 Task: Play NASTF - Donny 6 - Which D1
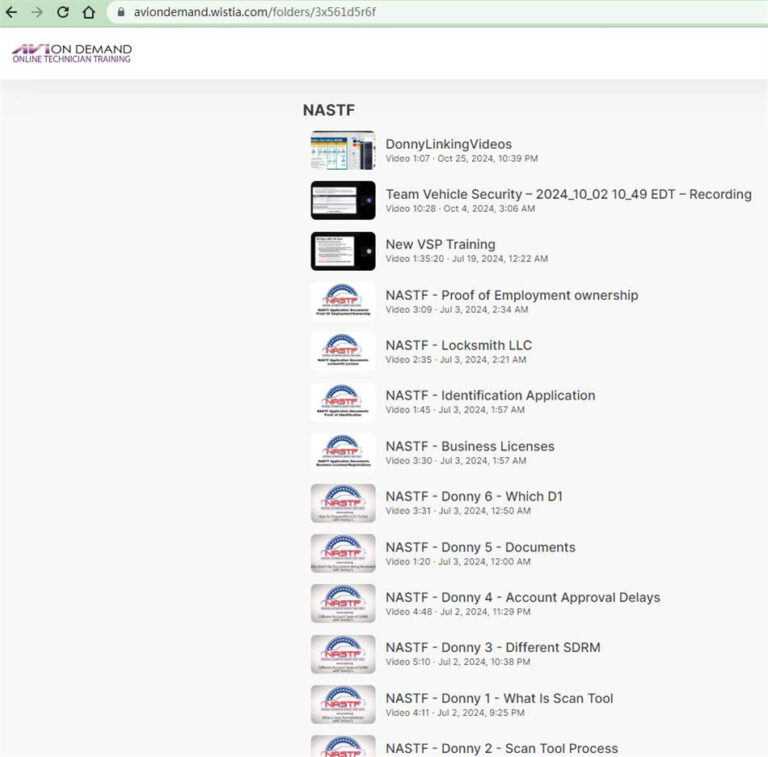point(473,496)
